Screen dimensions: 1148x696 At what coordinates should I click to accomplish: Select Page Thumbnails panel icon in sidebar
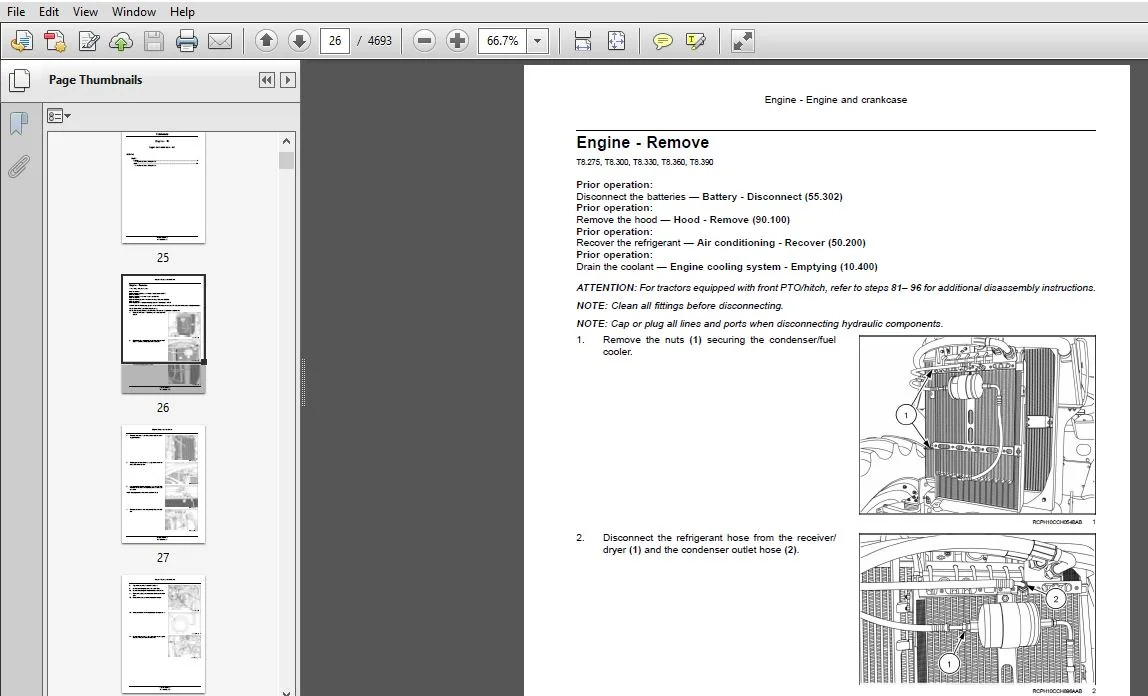[19, 81]
